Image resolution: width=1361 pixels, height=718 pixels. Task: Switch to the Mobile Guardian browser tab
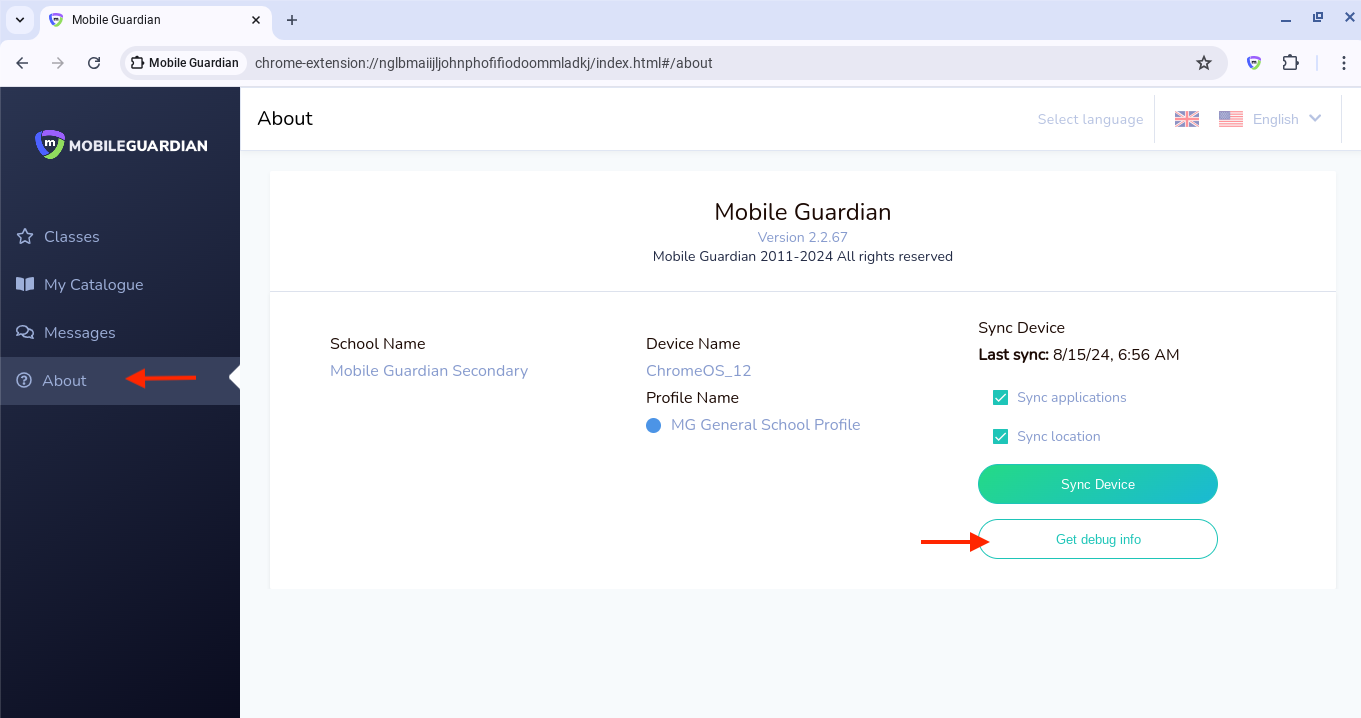click(150, 20)
